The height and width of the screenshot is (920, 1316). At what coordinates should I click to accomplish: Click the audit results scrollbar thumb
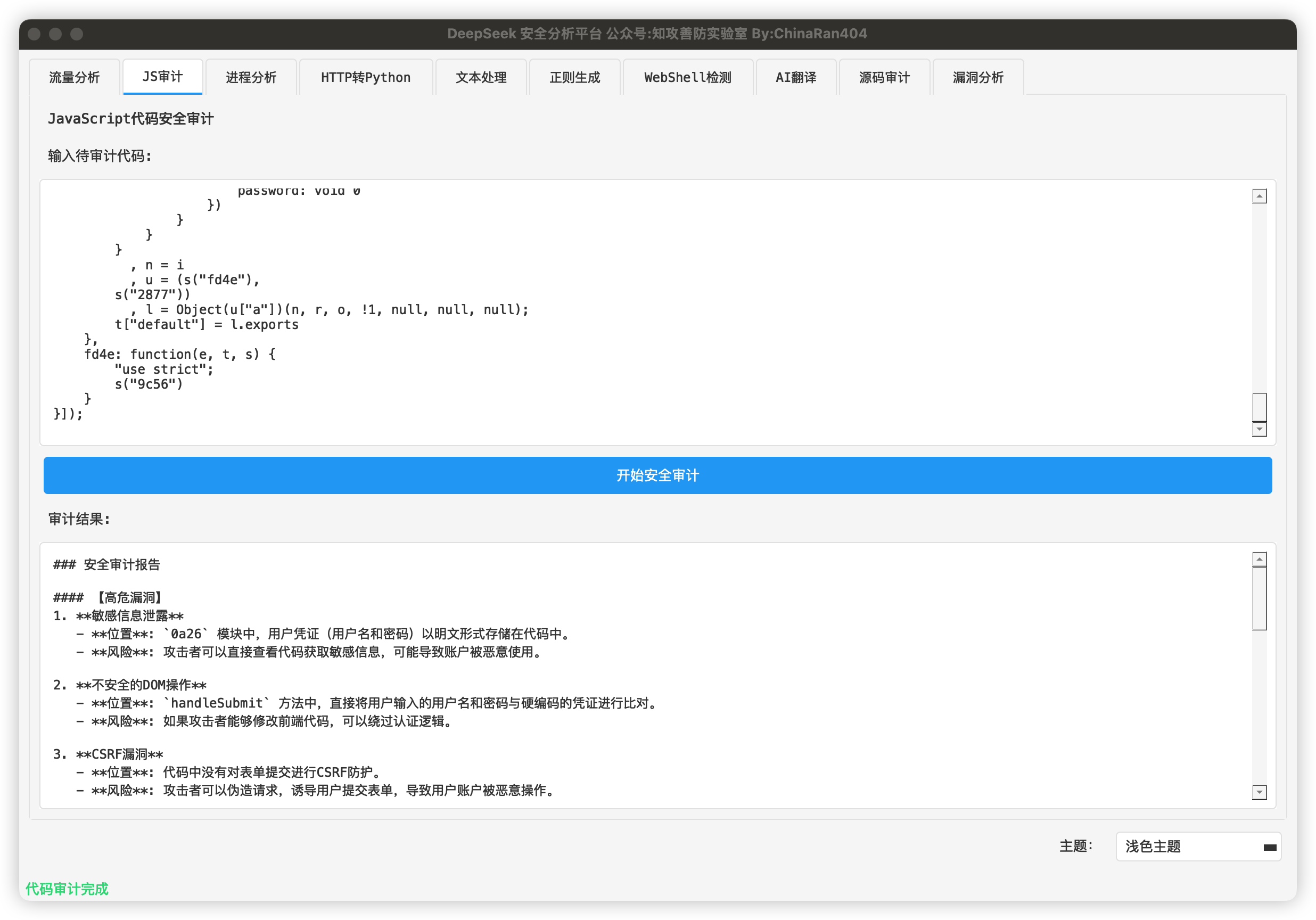[x=1259, y=598]
